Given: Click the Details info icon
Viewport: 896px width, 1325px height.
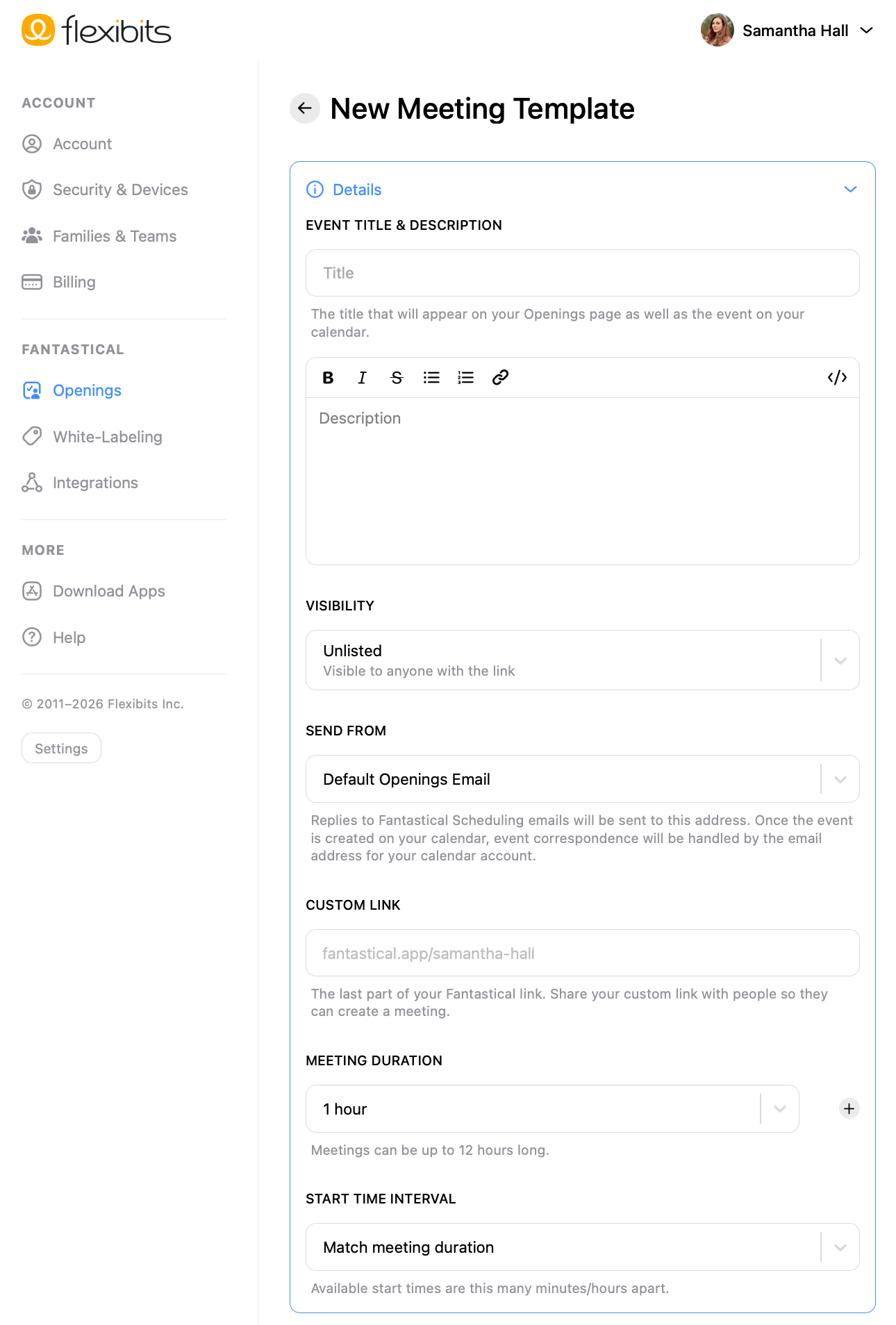Looking at the screenshot, I should pyautogui.click(x=315, y=190).
